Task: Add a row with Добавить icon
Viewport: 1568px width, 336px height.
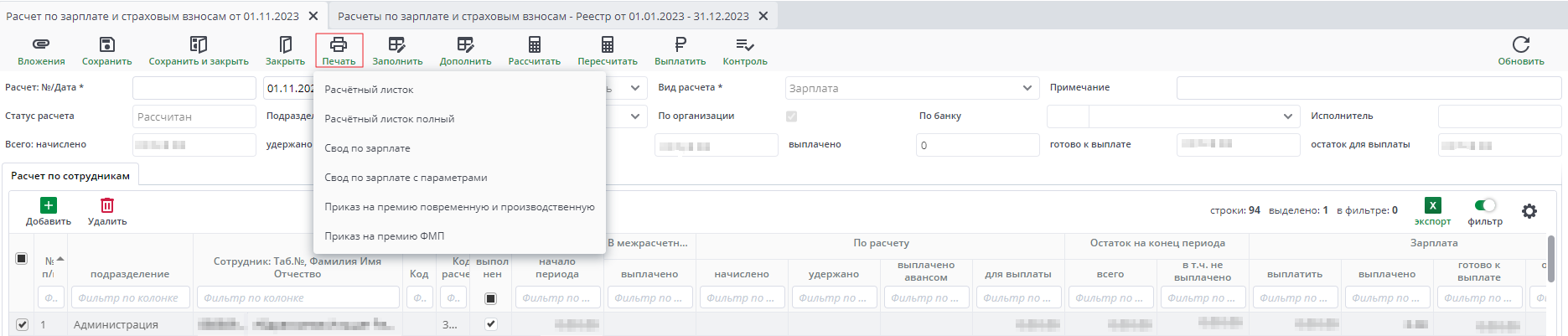Action: 49,205
